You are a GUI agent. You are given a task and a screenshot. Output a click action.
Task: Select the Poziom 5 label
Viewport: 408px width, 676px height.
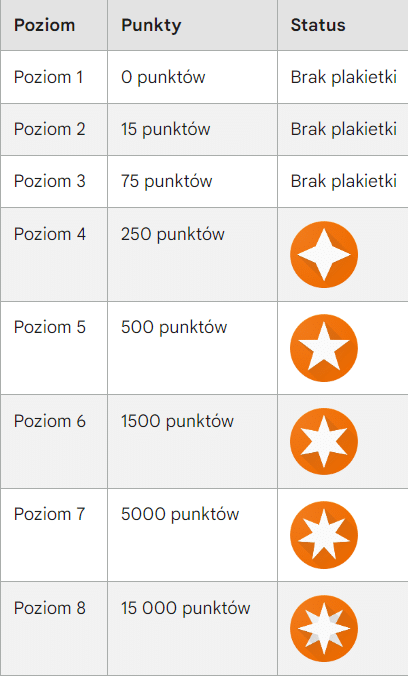point(50,328)
